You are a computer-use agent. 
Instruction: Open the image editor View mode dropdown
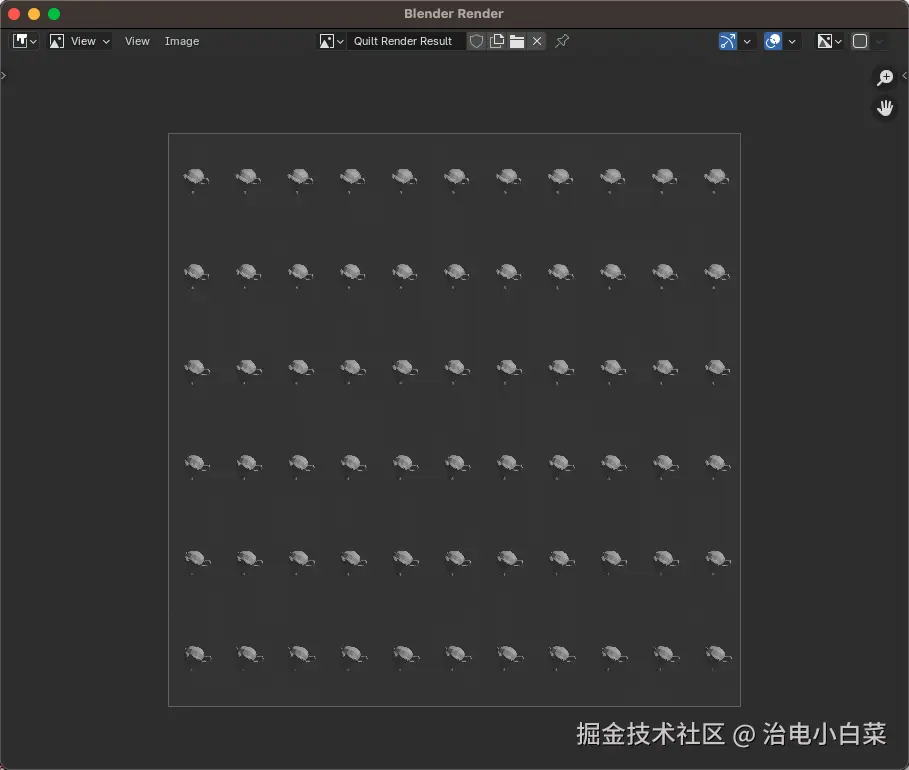coord(79,41)
